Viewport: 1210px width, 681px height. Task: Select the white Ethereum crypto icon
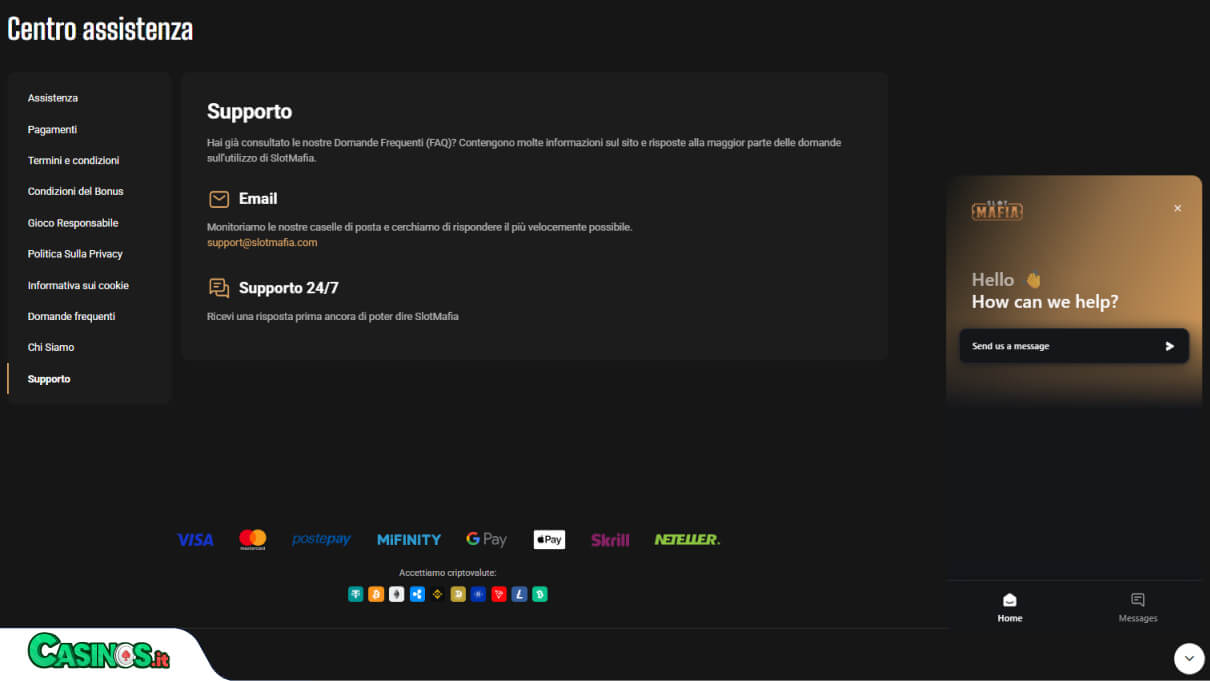pyautogui.click(x=396, y=594)
